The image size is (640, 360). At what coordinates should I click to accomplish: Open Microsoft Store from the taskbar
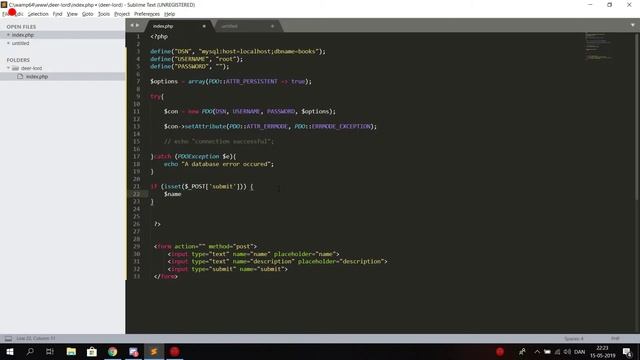pyautogui.click(x=92, y=351)
